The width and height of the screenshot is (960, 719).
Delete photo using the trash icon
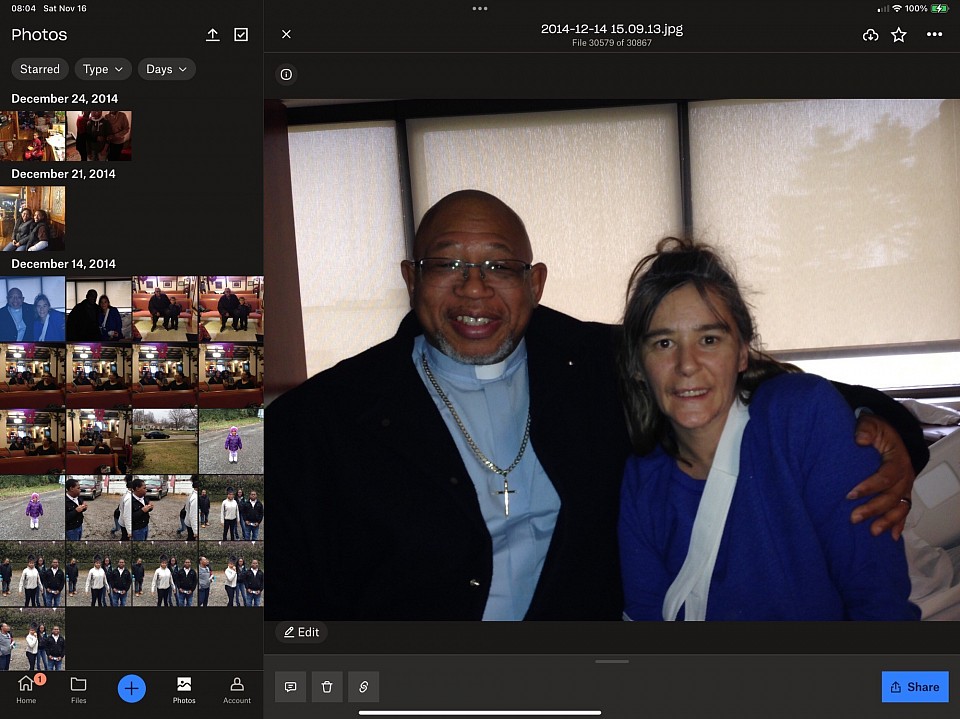pyautogui.click(x=327, y=687)
